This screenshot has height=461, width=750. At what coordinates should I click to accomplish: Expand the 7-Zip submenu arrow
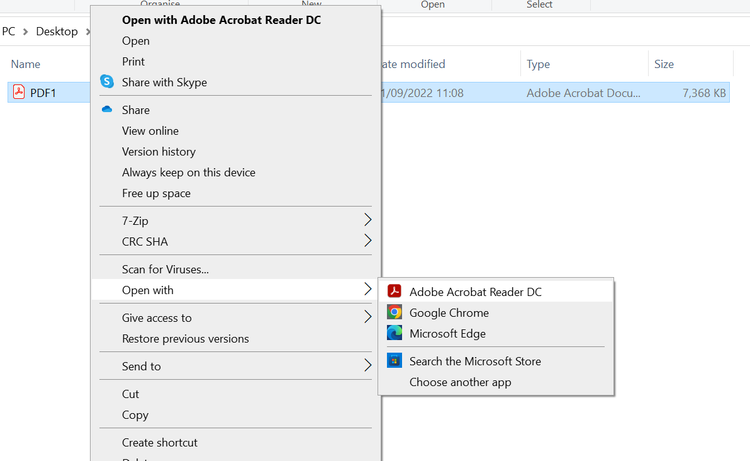click(367, 220)
